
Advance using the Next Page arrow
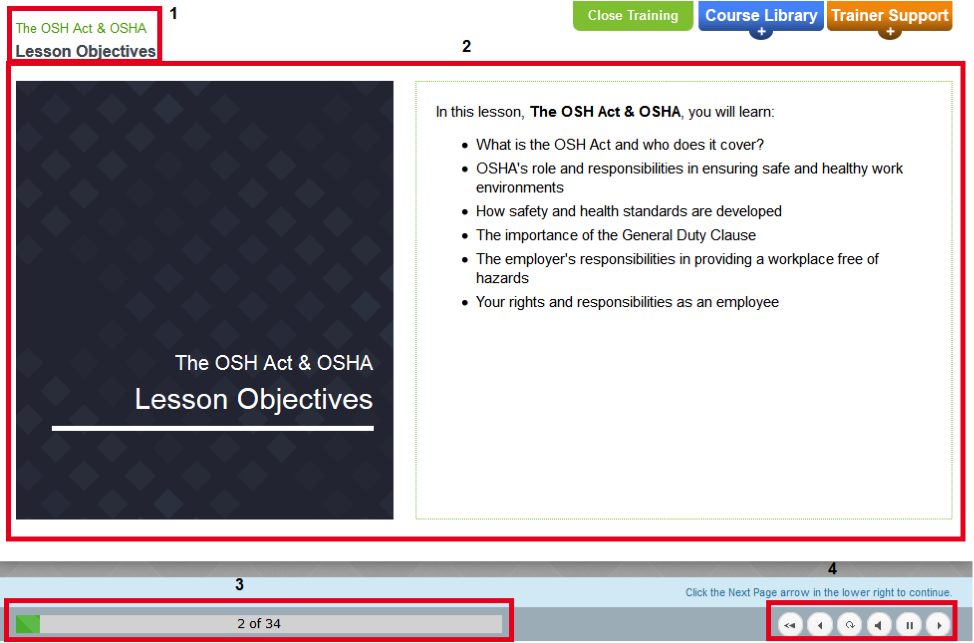coord(938,625)
